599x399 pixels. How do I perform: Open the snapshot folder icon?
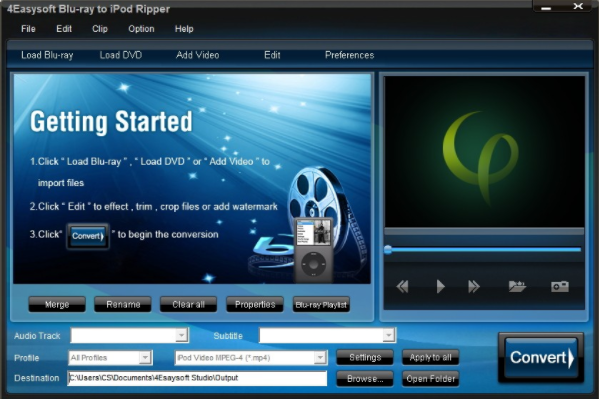[517, 286]
